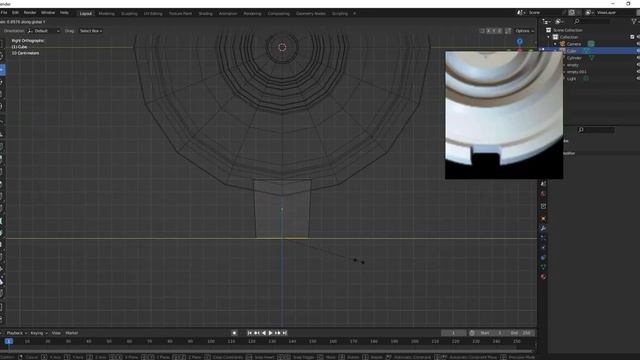Open the outliner filter funnel dropdown

(x=634, y=21)
